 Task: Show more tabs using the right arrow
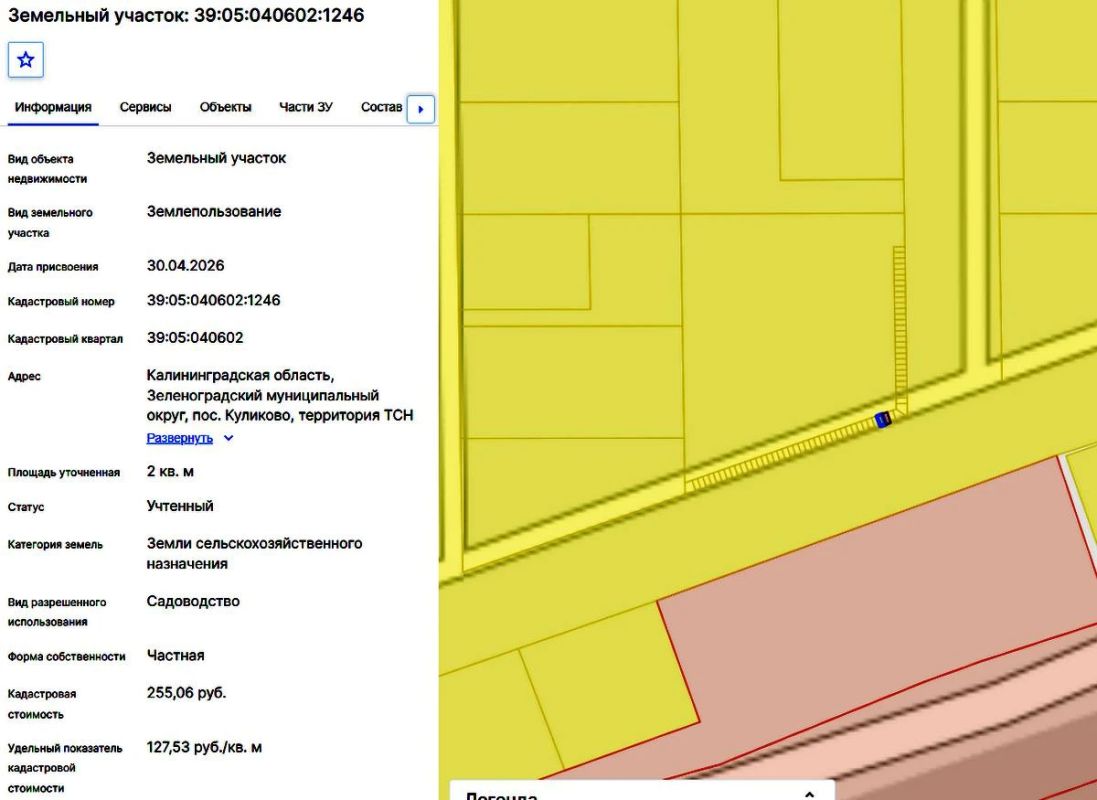420,109
